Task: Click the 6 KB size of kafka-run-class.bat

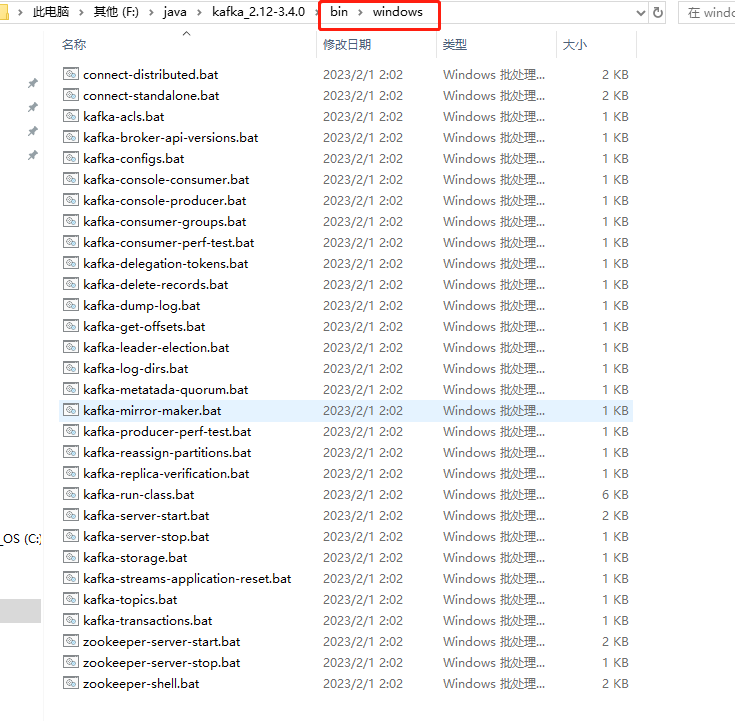Action: coord(615,495)
